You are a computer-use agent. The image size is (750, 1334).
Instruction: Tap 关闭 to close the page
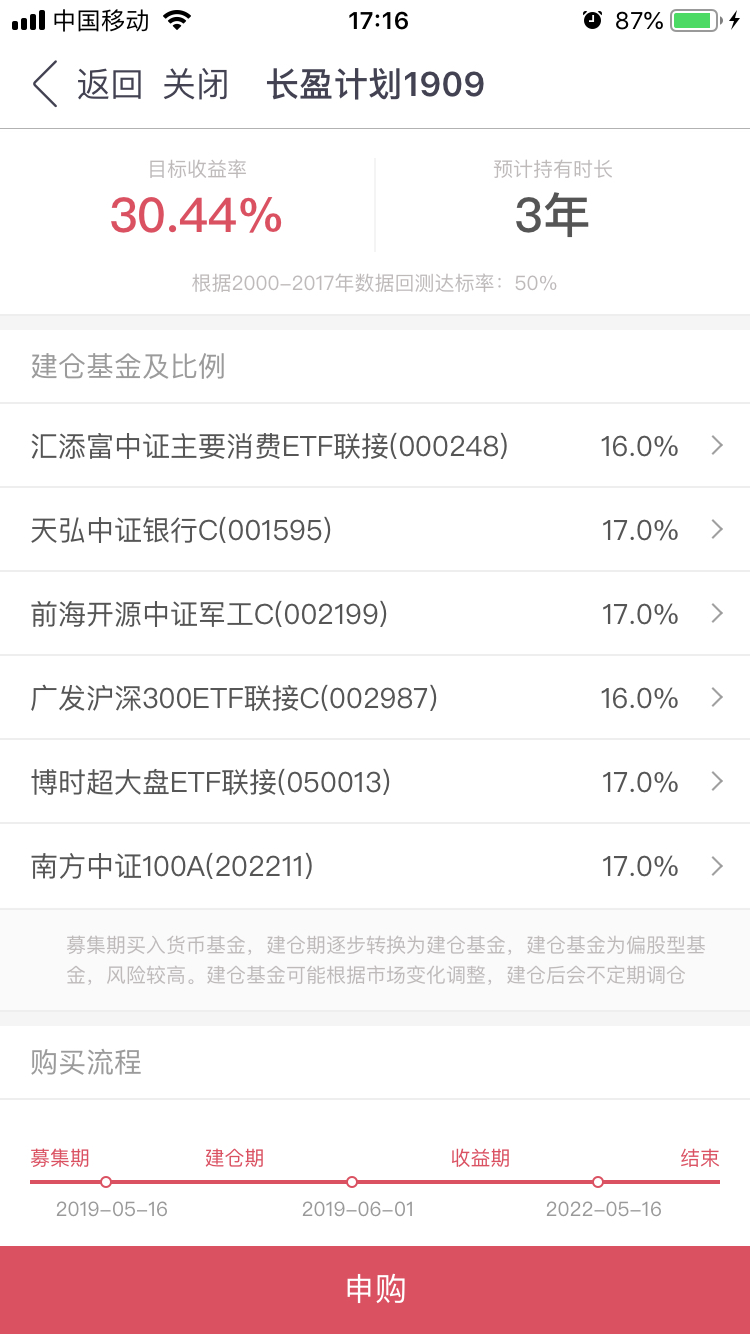196,85
